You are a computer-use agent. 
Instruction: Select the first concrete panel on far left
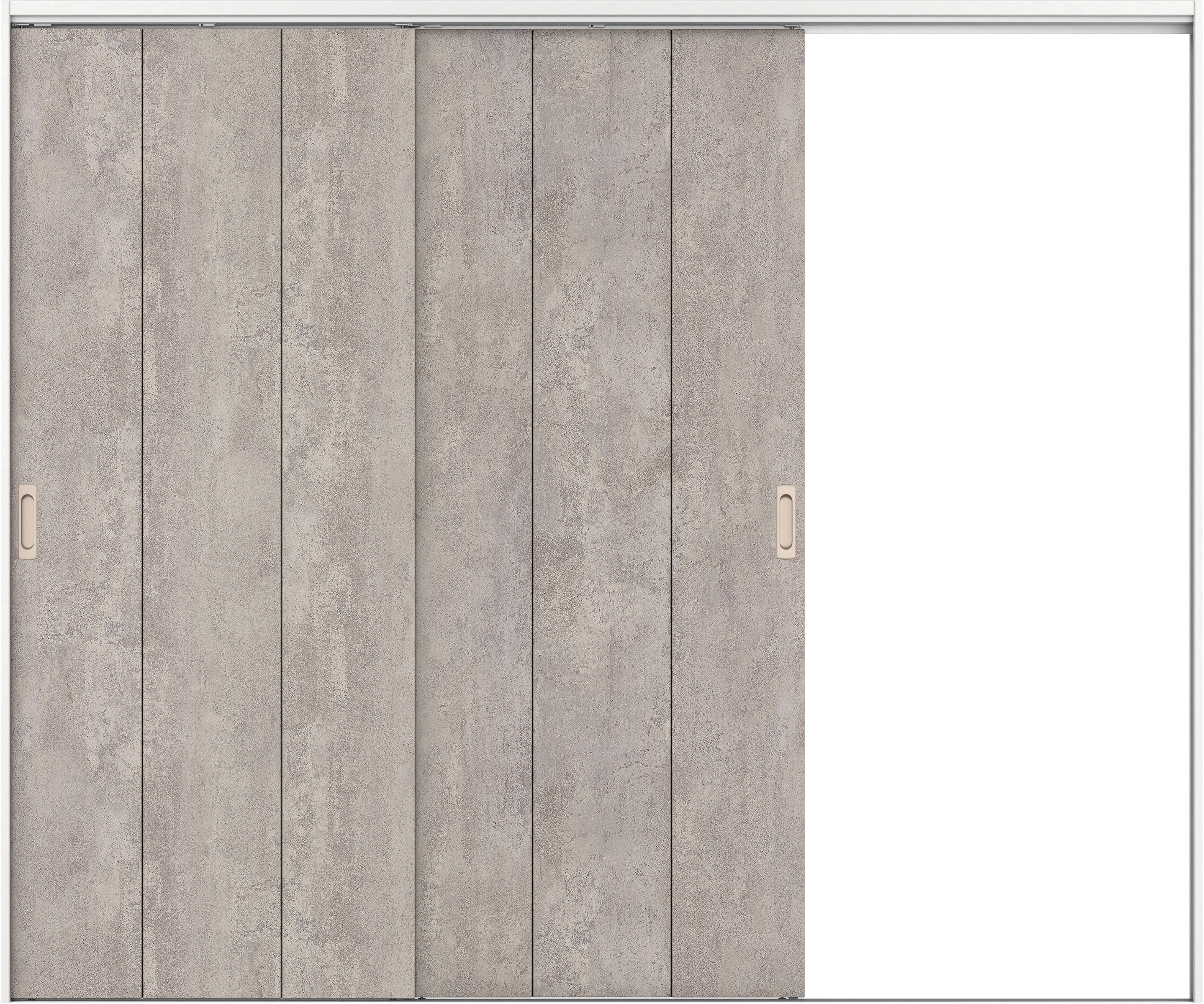coord(76,344)
